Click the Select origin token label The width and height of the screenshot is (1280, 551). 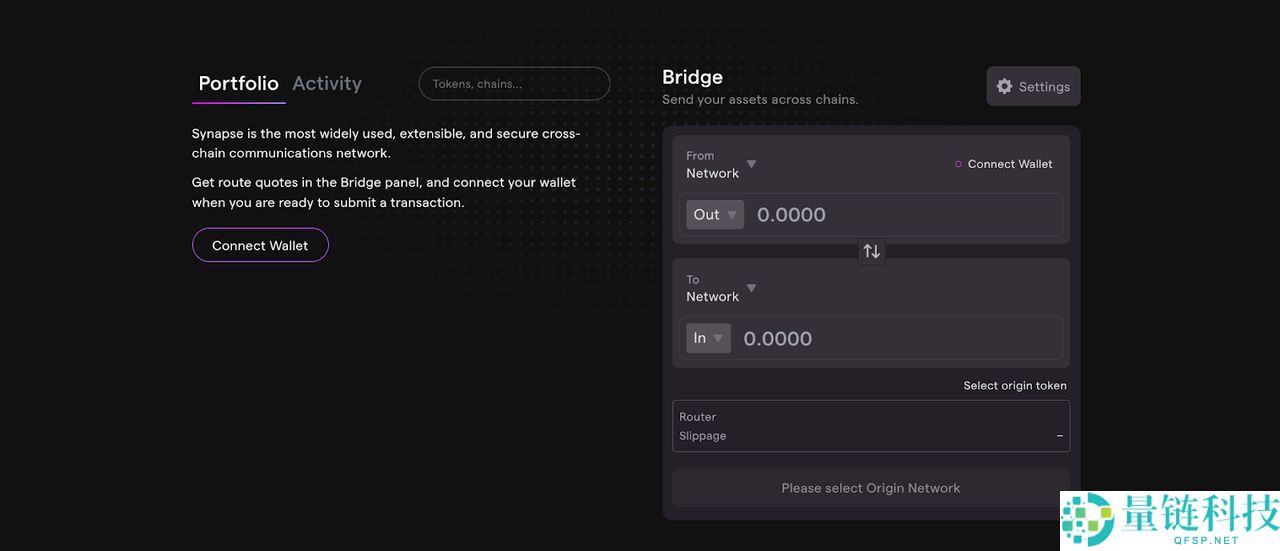(x=1014, y=386)
